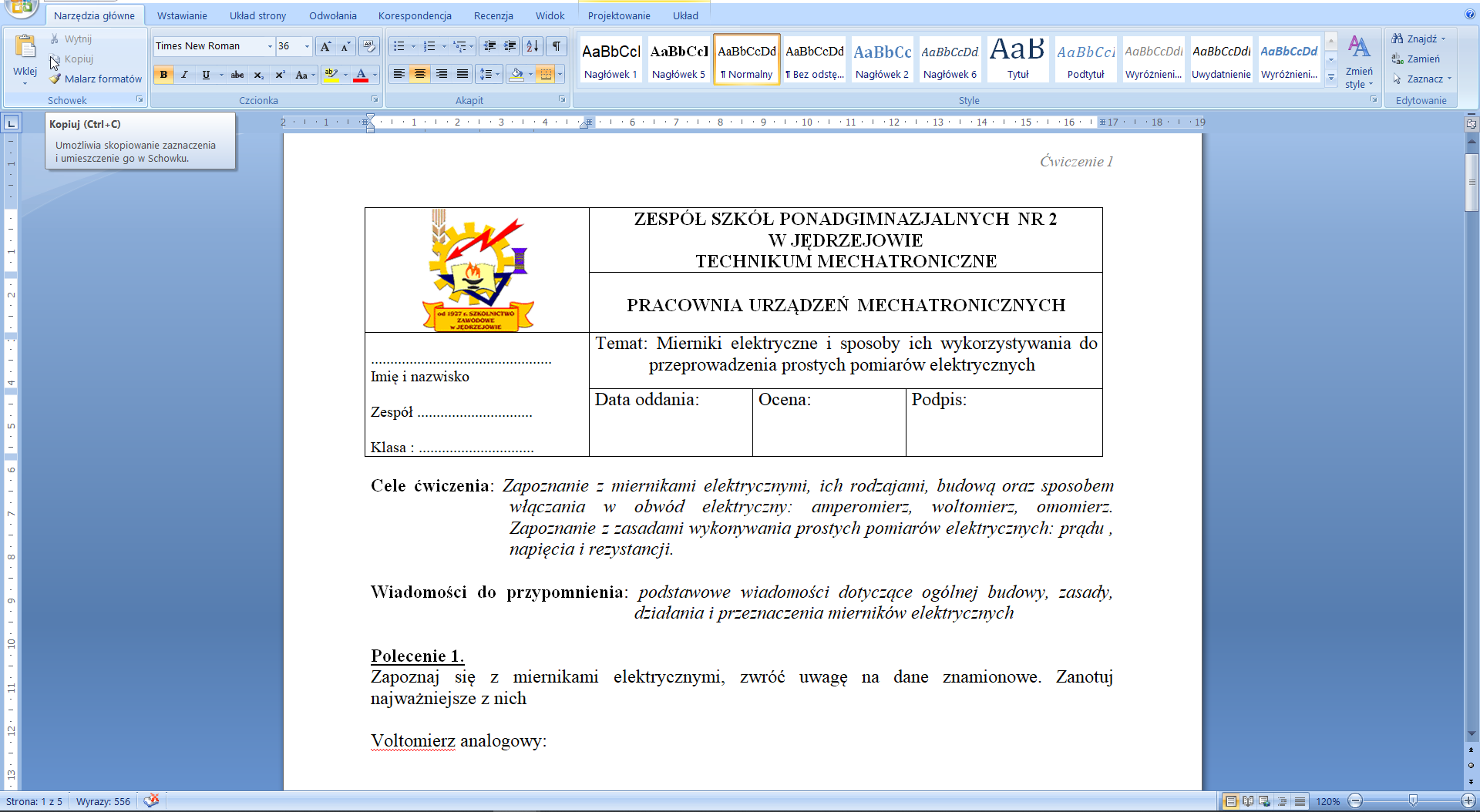Click the proofing errors status icon
Screen dimensions: 1480x812
click(x=151, y=801)
